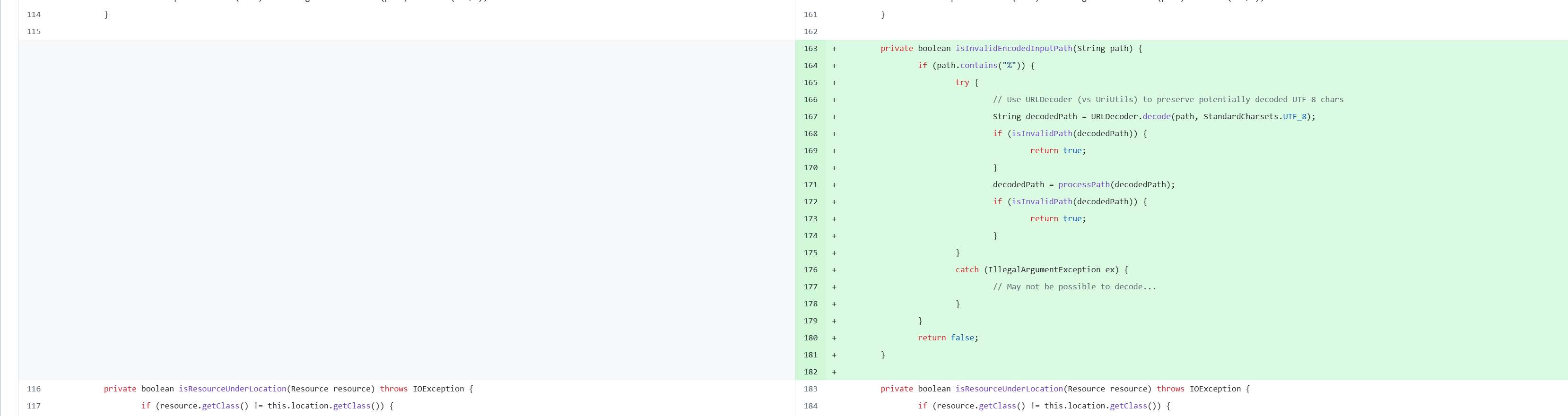Select line number 162 in the right pane
1568x416 pixels.
(810, 32)
